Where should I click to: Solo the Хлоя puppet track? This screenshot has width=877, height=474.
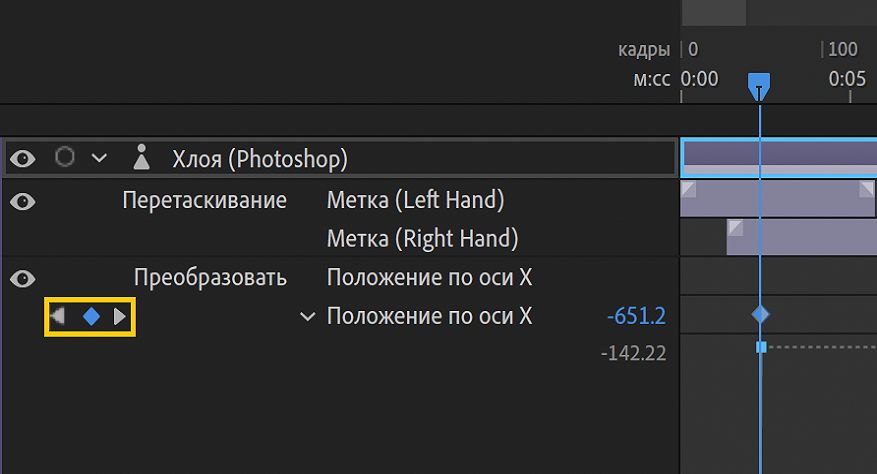pos(65,157)
